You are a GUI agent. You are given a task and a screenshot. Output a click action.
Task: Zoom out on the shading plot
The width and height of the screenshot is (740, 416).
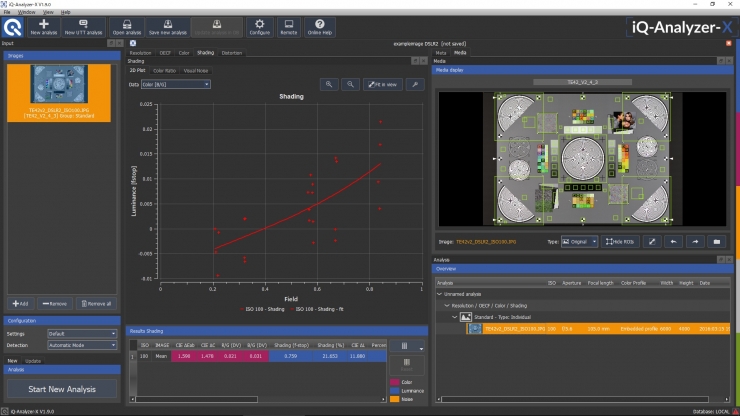[x=350, y=84]
